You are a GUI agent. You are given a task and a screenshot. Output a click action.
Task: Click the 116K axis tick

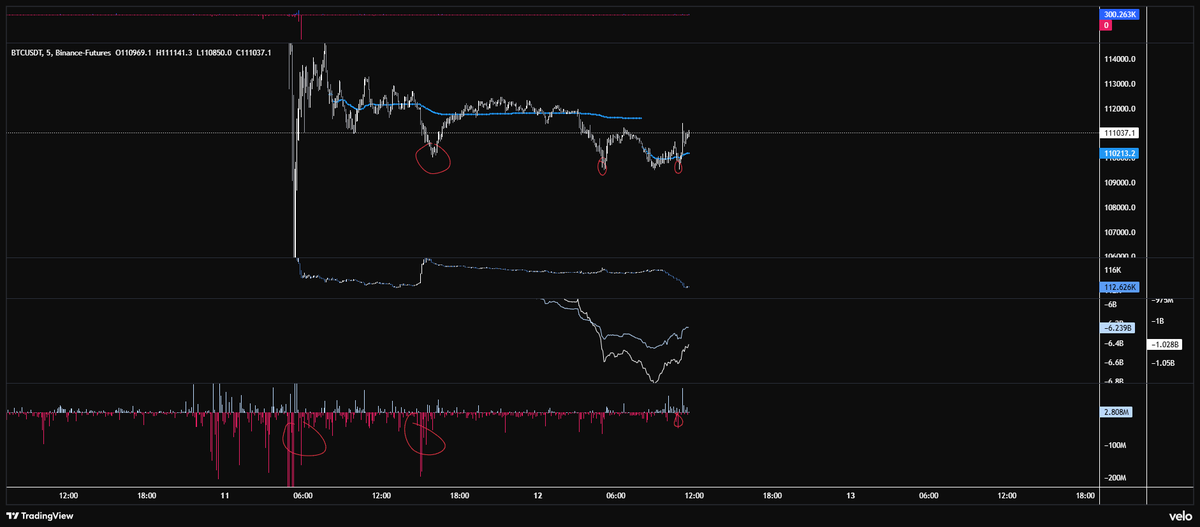click(1110, 270)
